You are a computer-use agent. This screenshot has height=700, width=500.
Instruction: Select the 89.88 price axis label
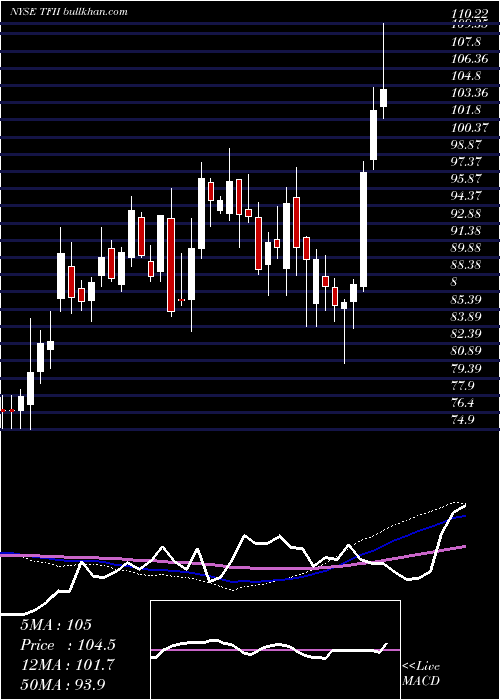tap(466, 248)
